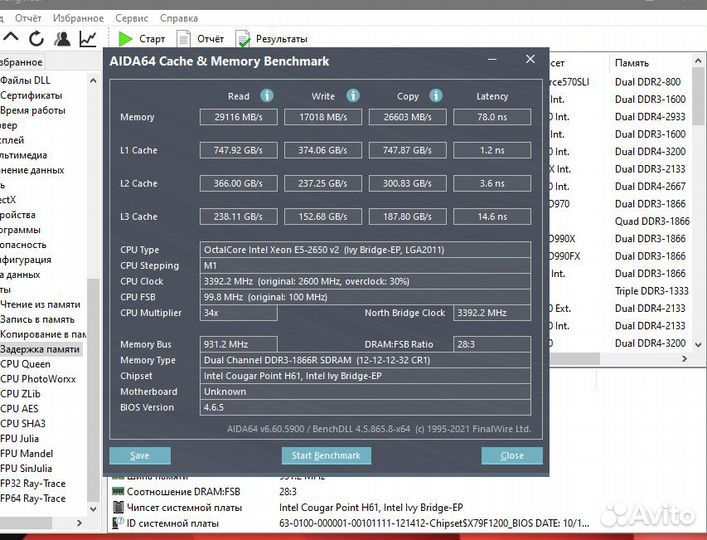Select FP64 Ray-Trace benchmark
The width and height of the screenshot is (707, 540).
[33, 498]
